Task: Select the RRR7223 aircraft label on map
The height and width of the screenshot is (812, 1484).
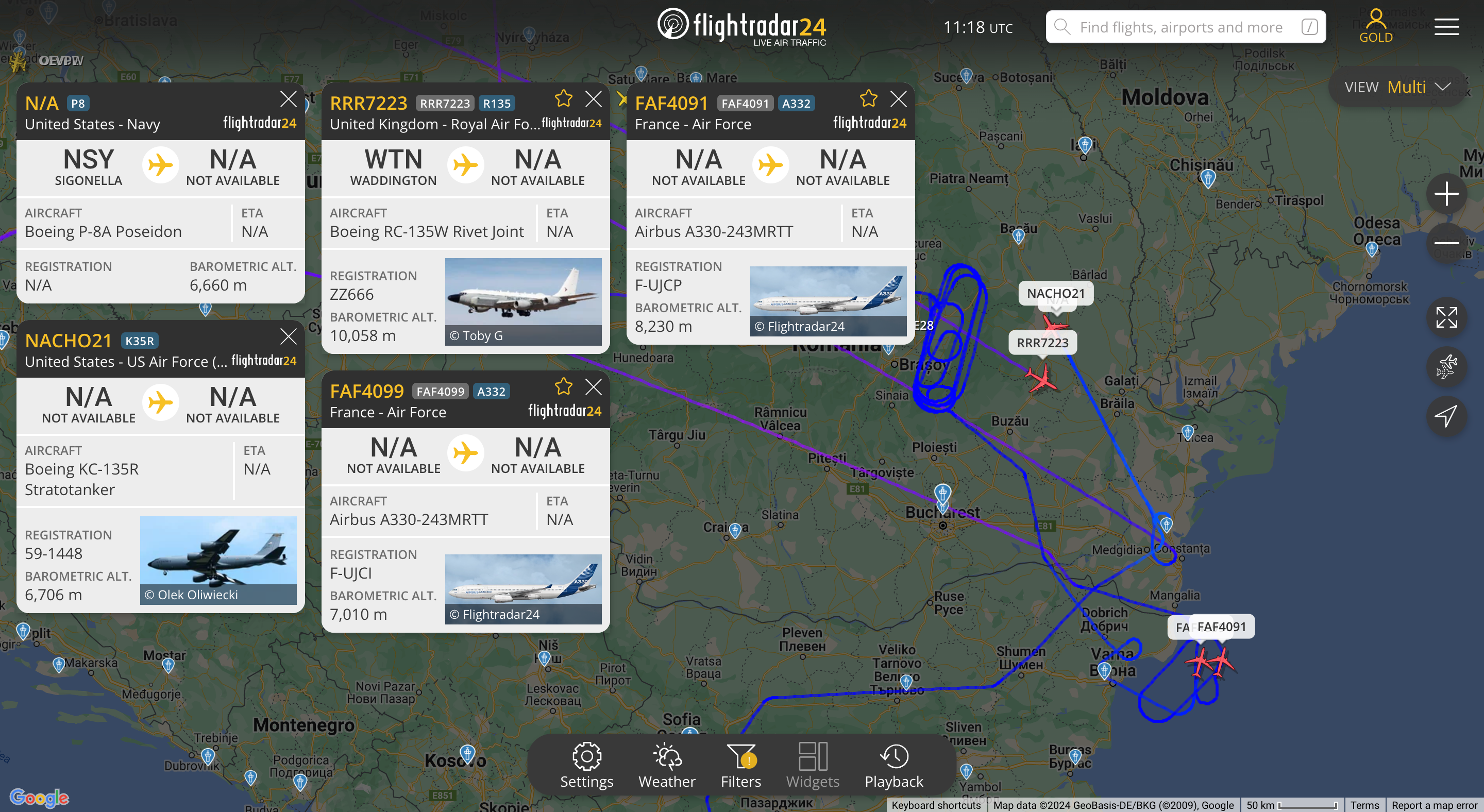Action: pos(1042,343)
